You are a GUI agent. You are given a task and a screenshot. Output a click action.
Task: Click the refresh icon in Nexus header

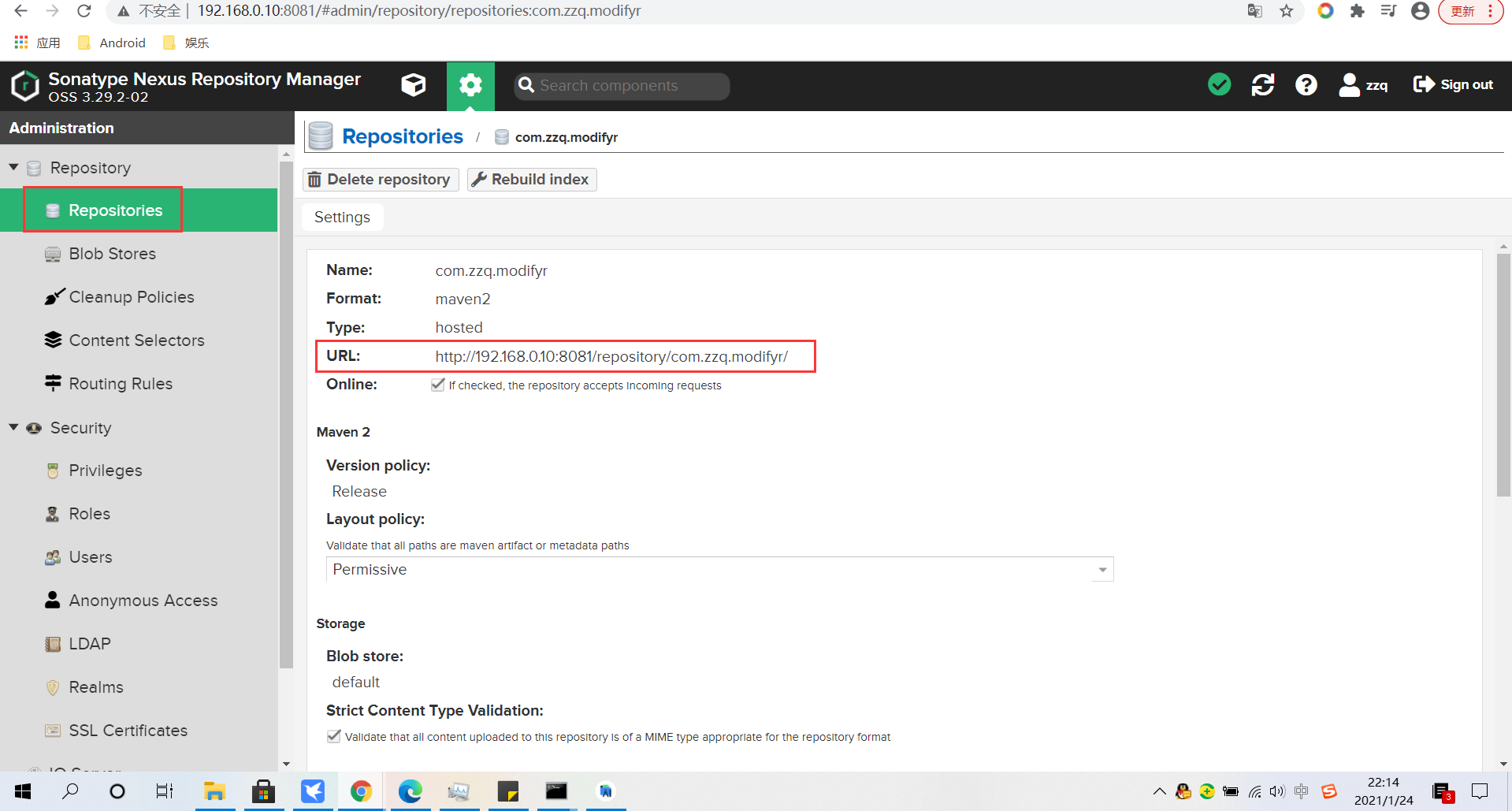(1263, 84)
